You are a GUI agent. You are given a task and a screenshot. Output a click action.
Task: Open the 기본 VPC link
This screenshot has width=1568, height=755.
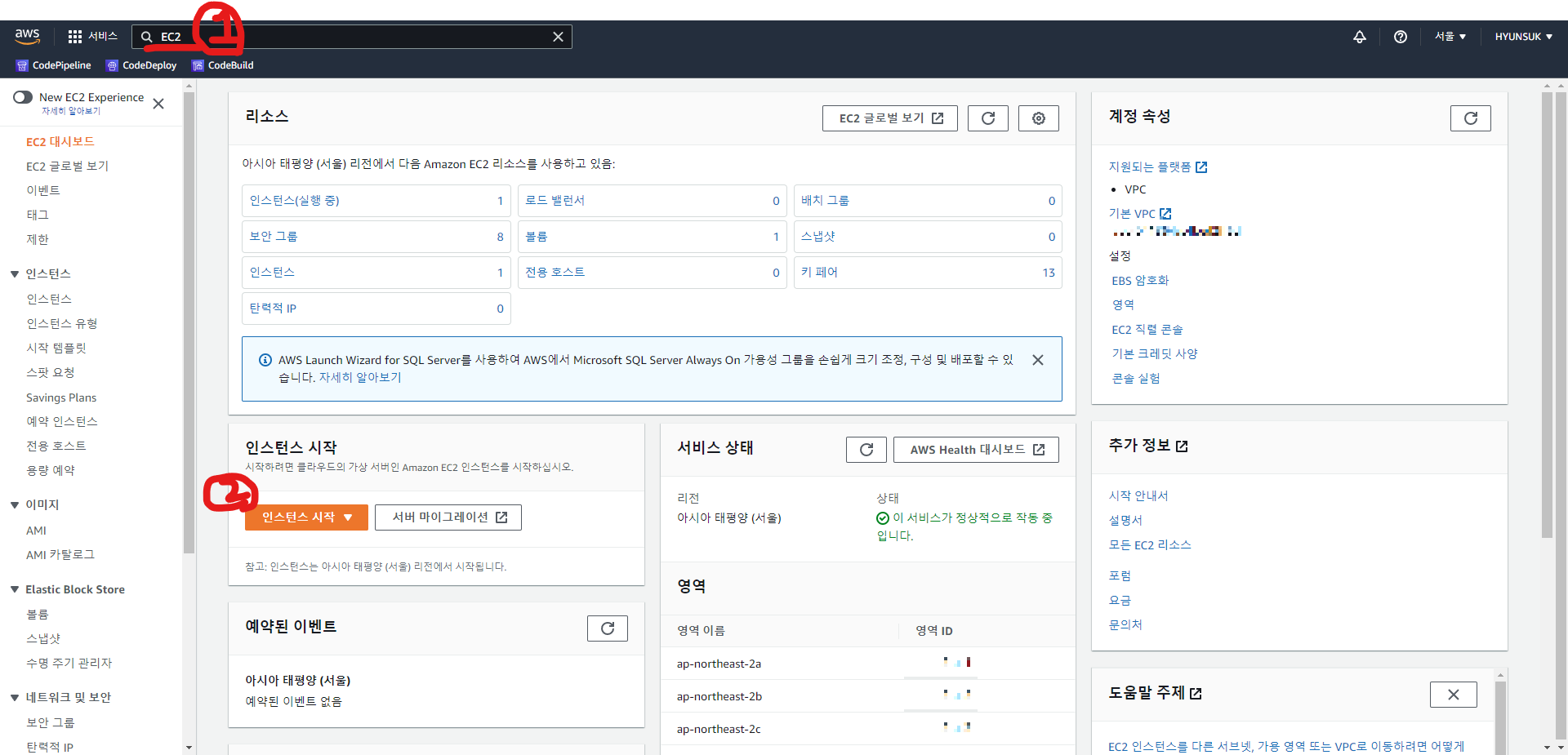point(1140,214)
